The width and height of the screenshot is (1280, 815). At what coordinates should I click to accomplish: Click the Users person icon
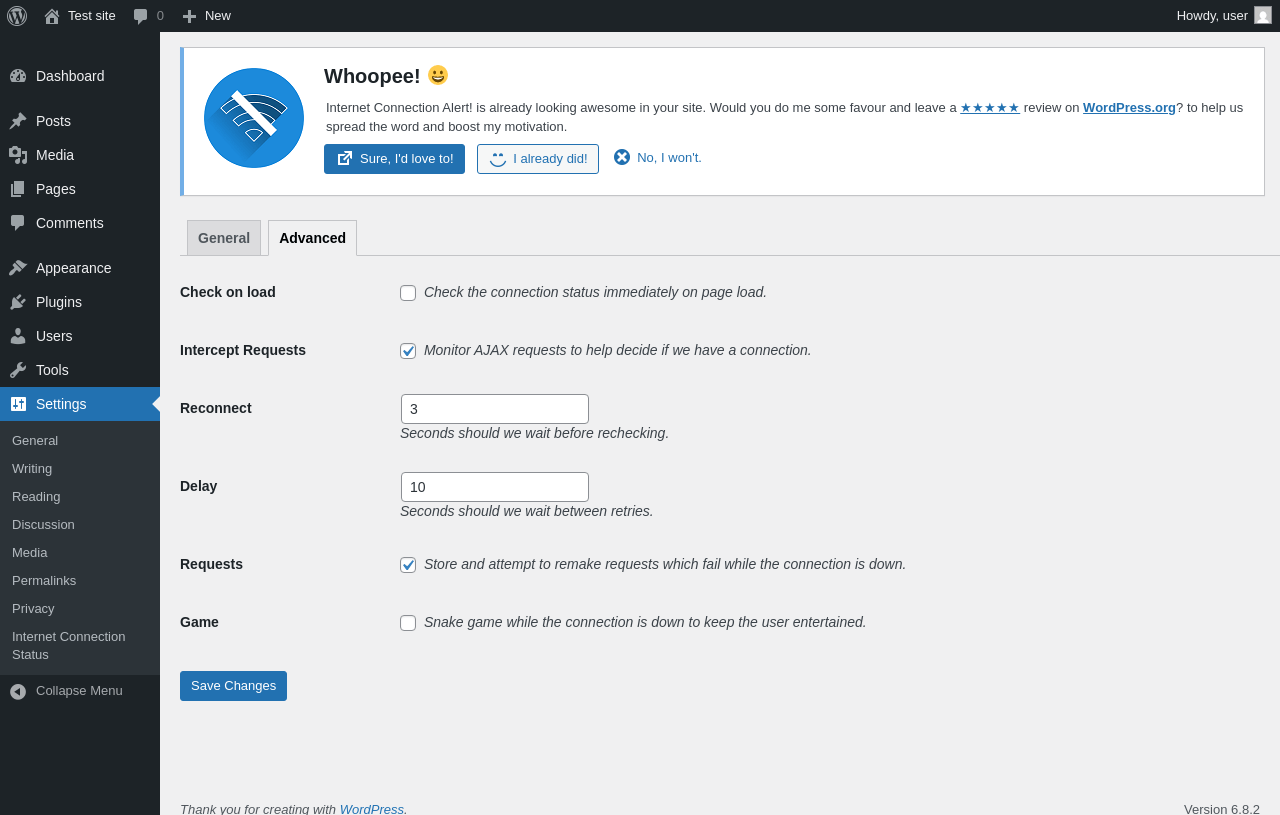coord(18,336)
